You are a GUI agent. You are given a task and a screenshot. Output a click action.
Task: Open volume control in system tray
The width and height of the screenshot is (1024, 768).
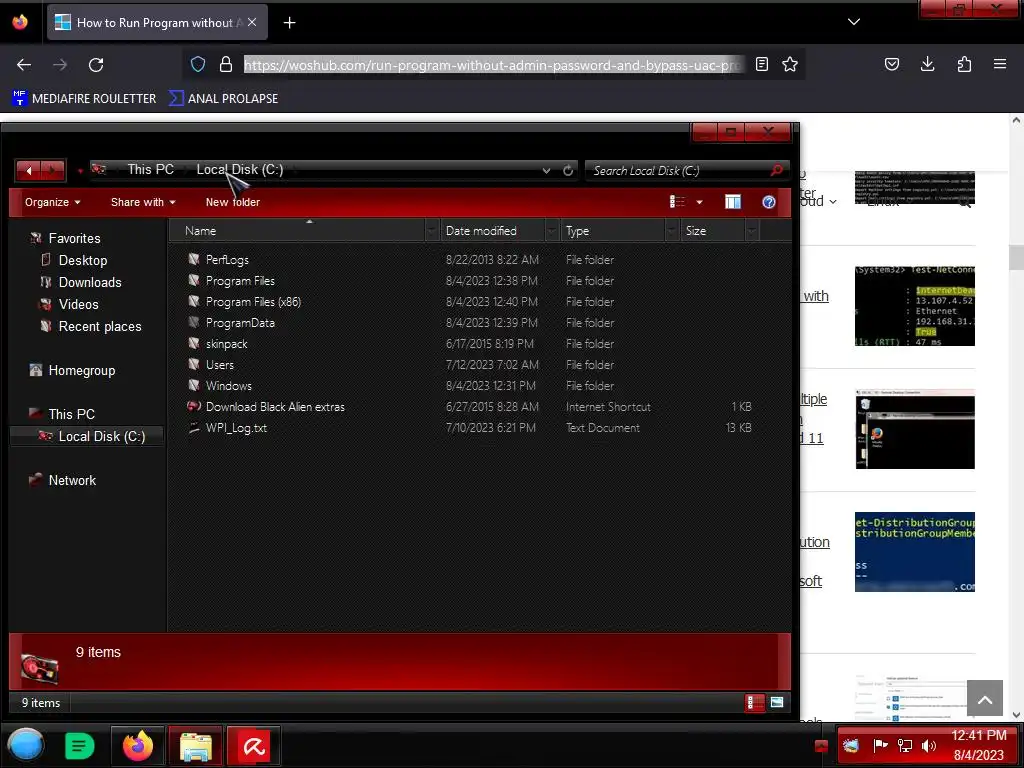pos(929,745)
